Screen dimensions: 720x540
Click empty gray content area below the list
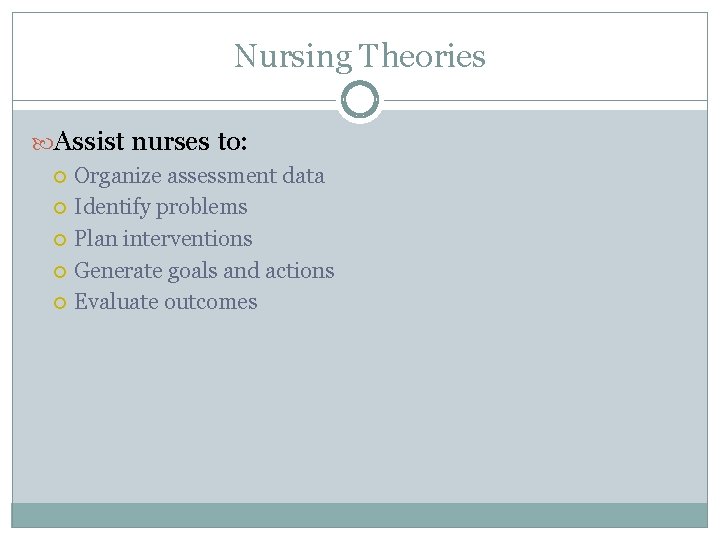[x=360, y=409]
